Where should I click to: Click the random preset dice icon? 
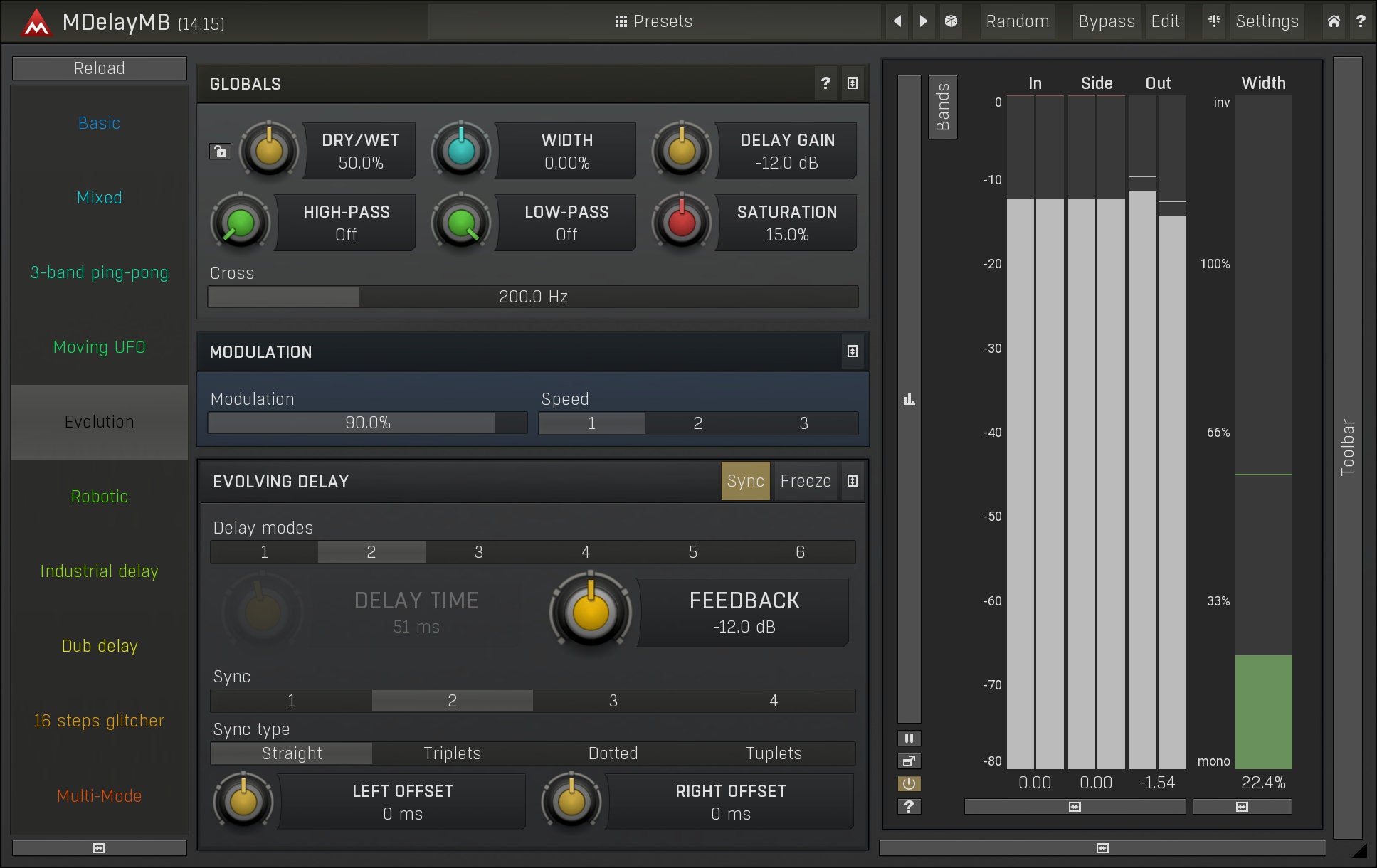click(x=951, y=21)
